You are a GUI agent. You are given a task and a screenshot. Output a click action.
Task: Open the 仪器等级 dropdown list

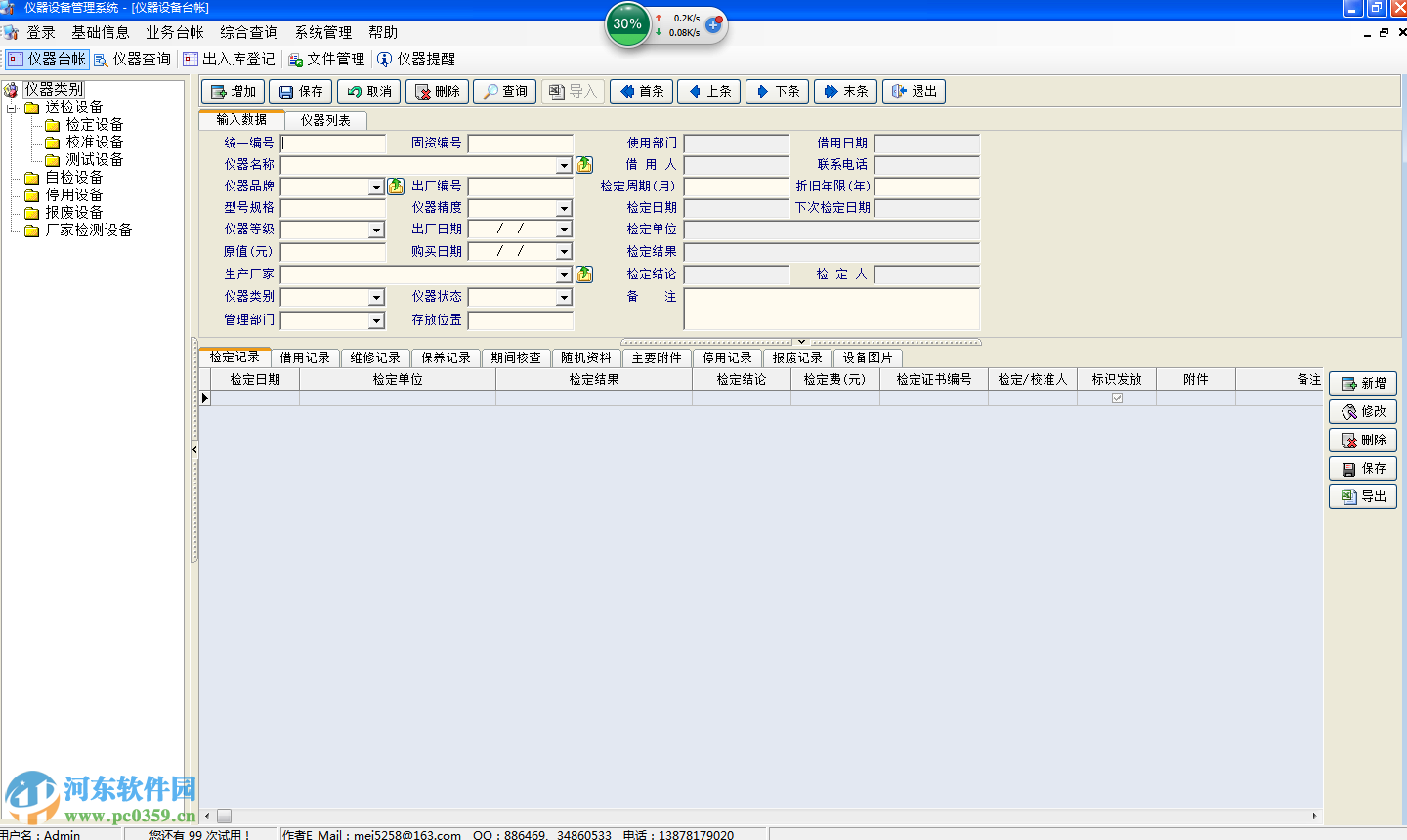tap(376, 231)
